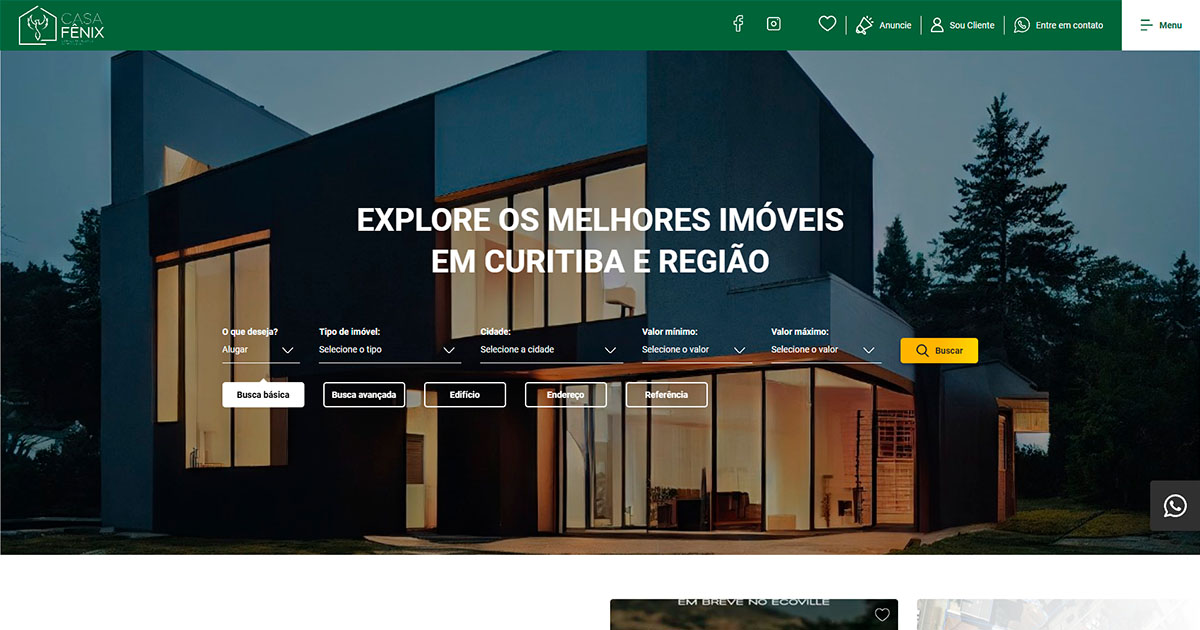This screenshot has width=1200, height=630.
Task: Switch to Busca avançada tab
Action: (364, 395)
